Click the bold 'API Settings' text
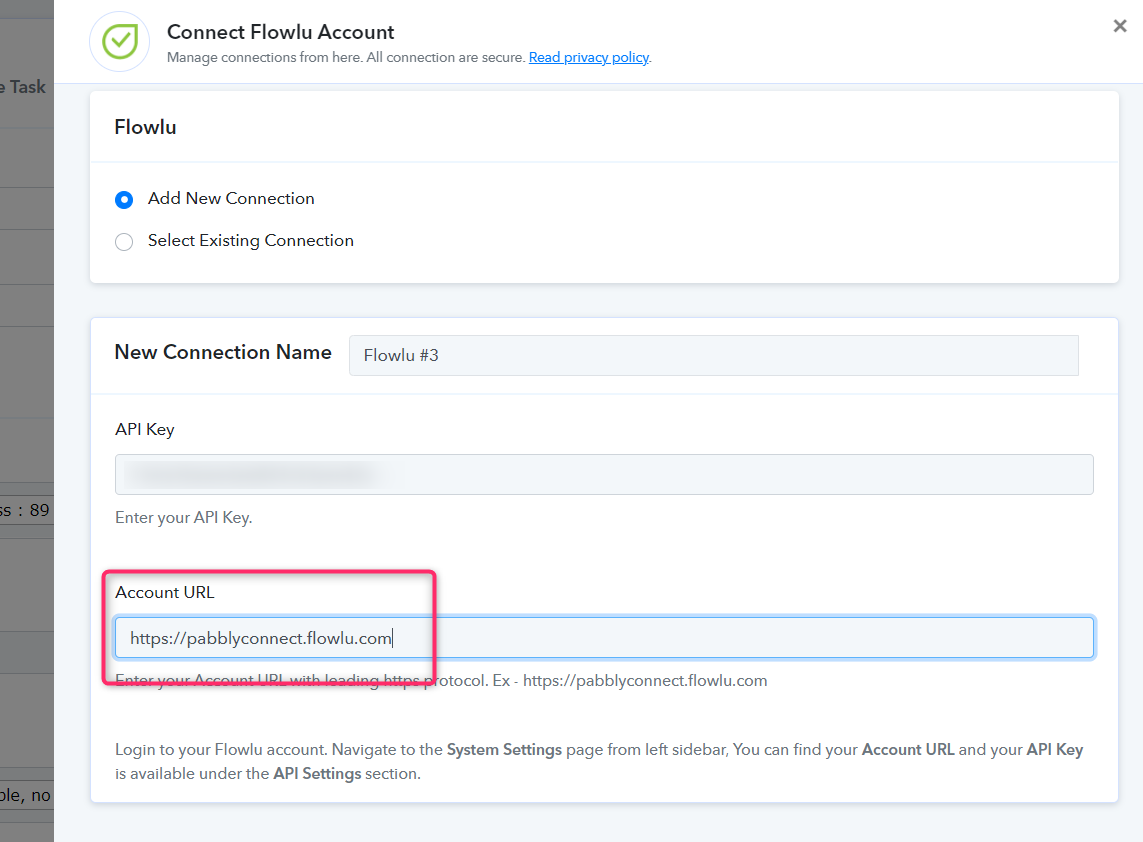 coord(317,773)
